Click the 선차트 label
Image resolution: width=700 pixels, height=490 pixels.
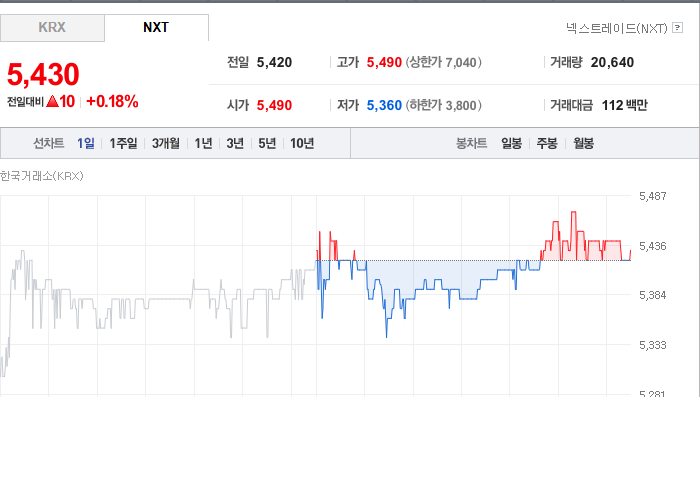tap(49, 143)
